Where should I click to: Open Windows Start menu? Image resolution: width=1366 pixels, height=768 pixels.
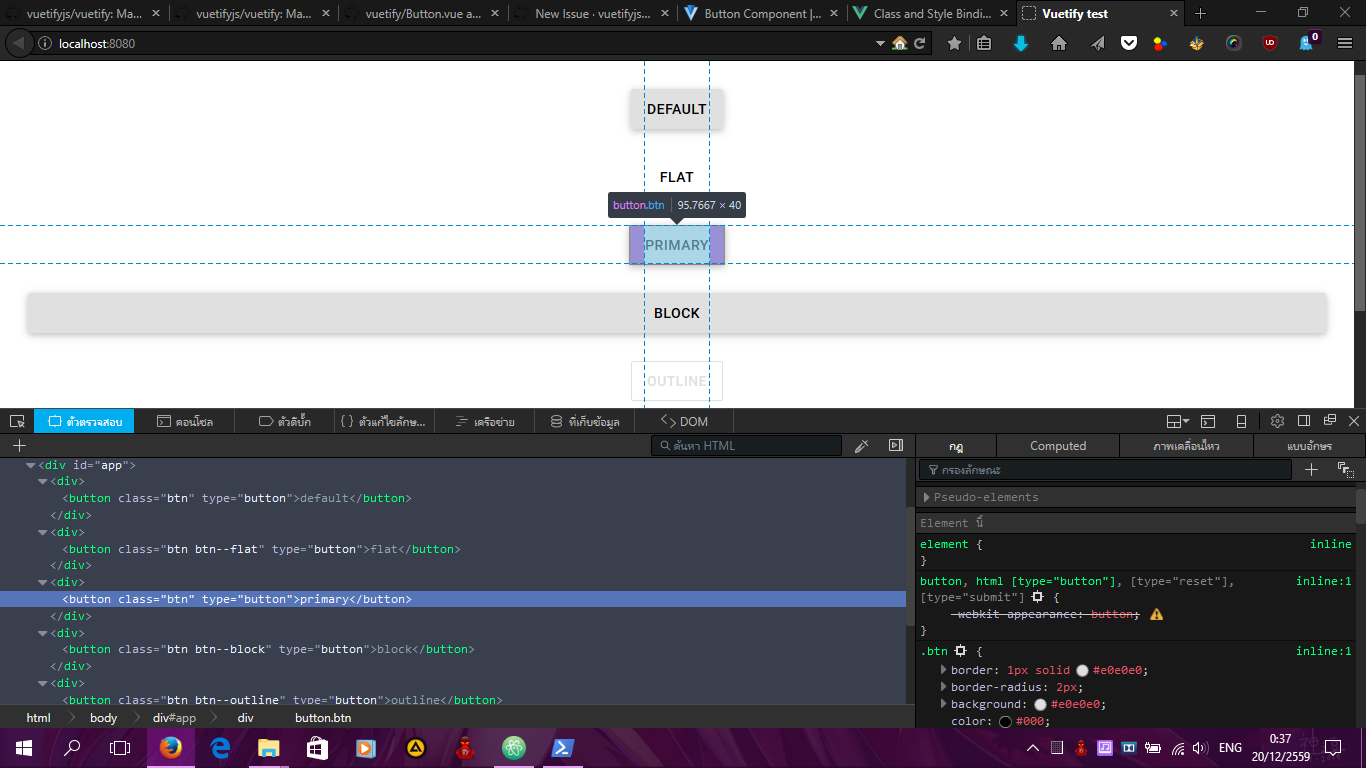24,747
